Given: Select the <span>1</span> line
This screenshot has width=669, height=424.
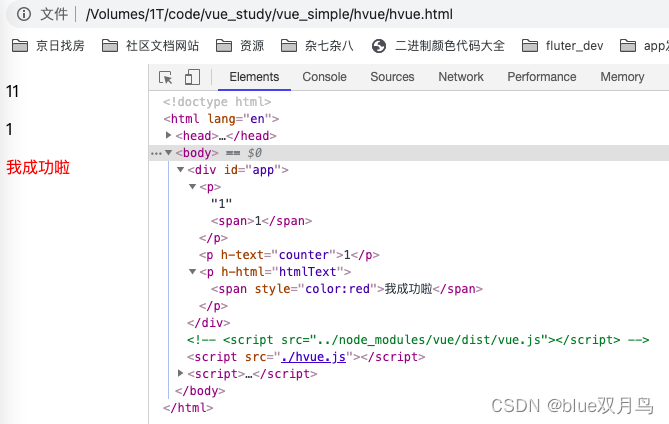Looking at the screenshot, I should [262, 221].
